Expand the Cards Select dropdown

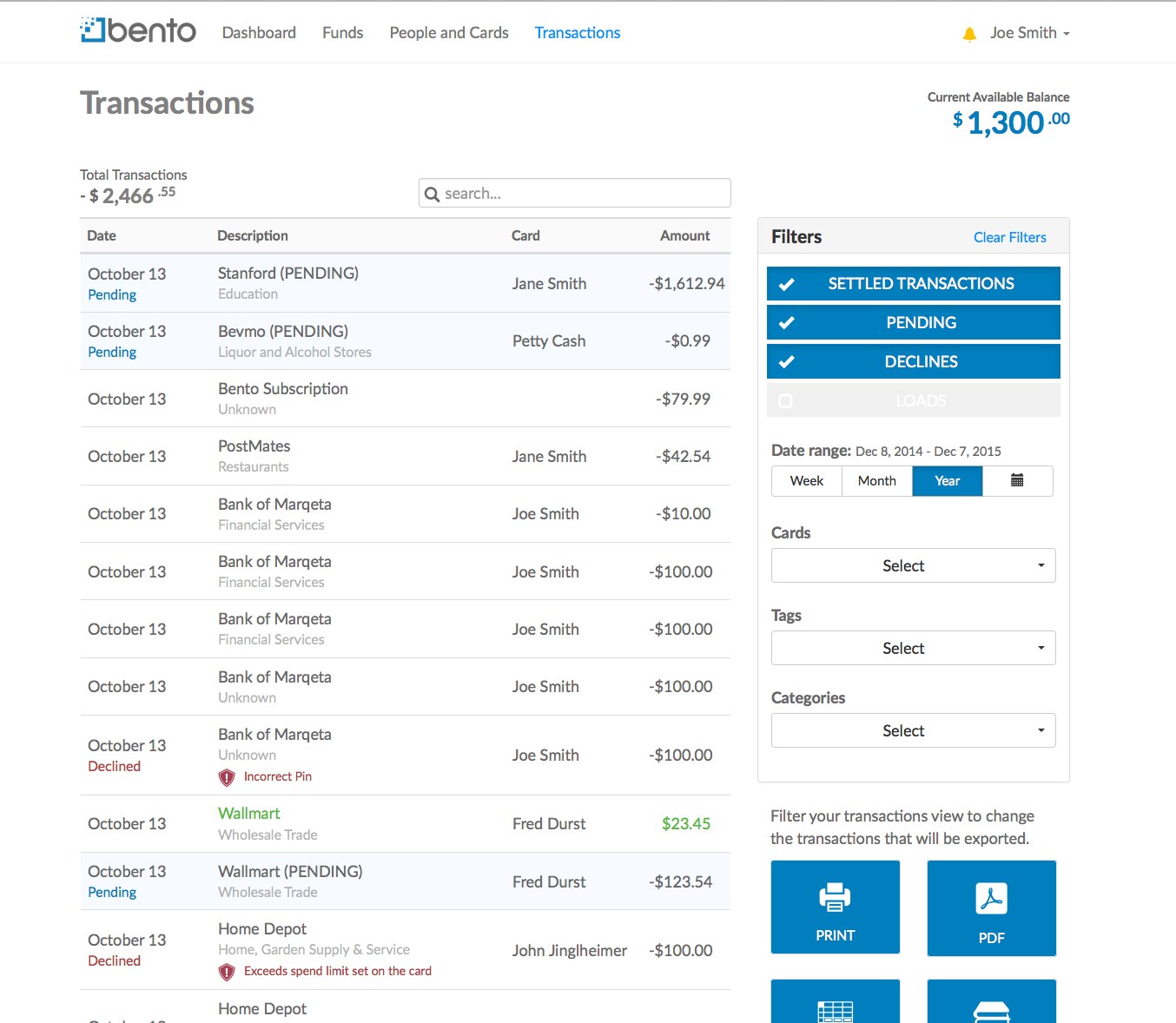click(913, 565)
